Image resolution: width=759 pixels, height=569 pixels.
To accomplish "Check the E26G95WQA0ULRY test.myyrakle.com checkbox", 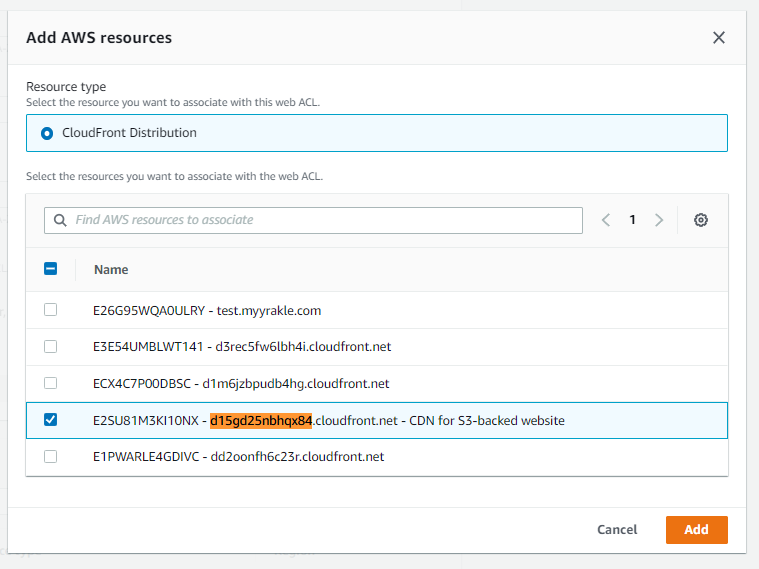I will 51,310.
